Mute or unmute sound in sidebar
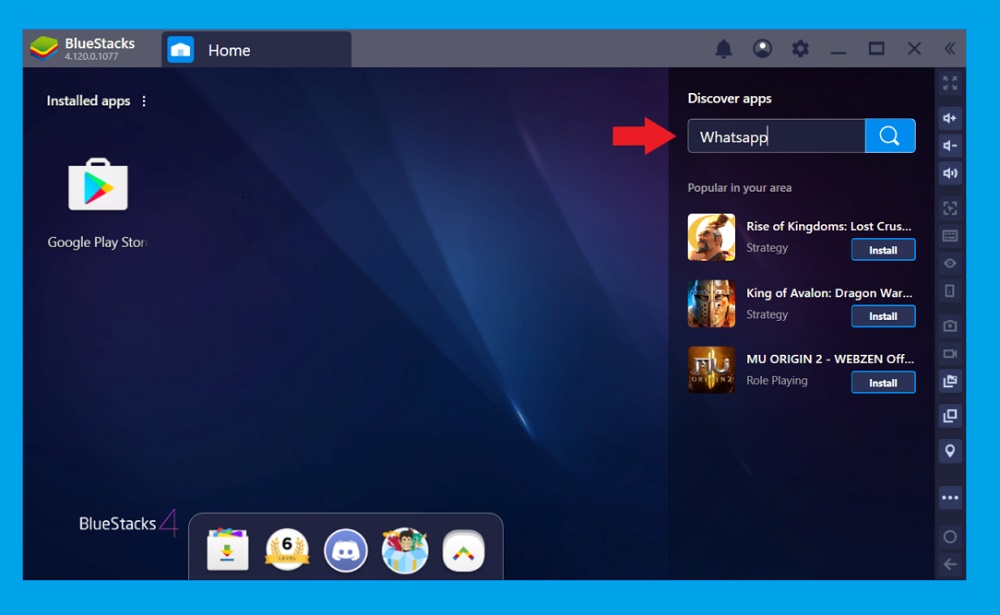This screenshot has width=1000, height=615. click(950, 174)
